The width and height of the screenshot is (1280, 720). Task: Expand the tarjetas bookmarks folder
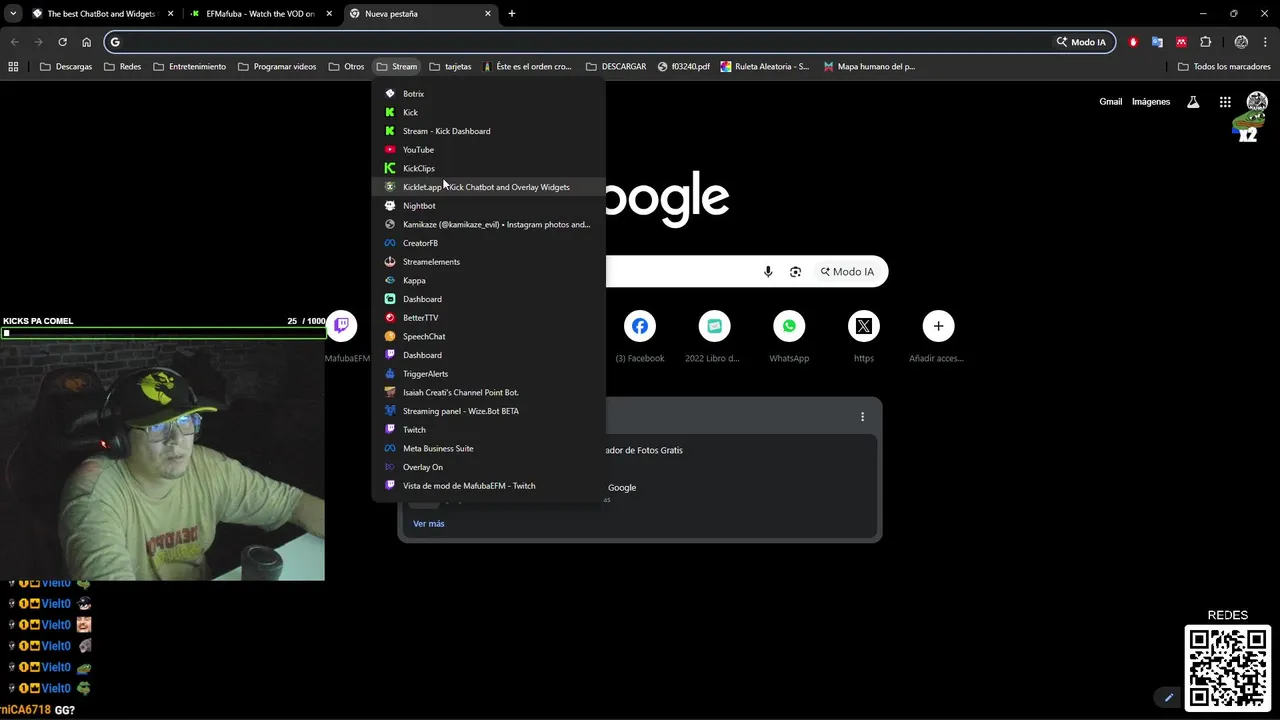[450, 67]
